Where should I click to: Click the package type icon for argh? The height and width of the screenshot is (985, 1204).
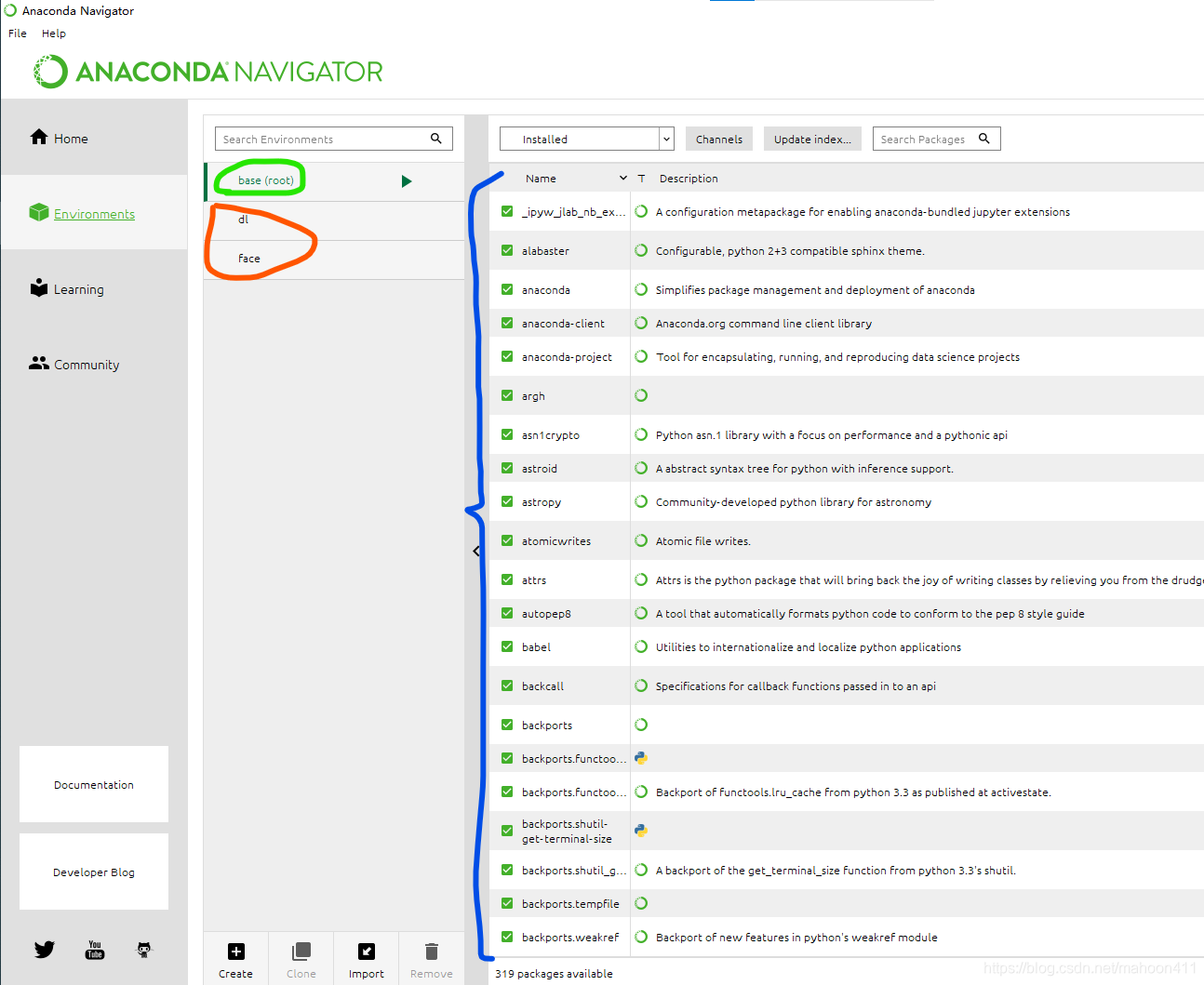[641, 395]
